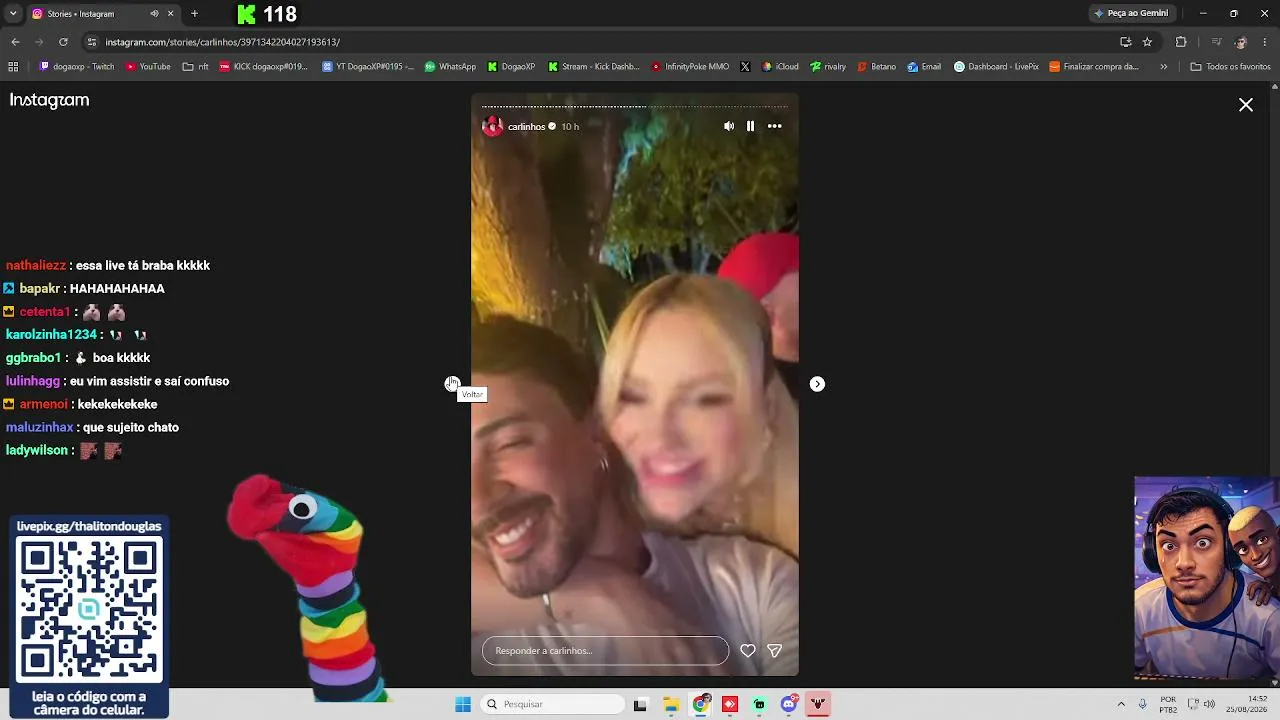Open the 'Dashboard - LivePix' bookmark
This screenshot has height=720, width=1280.
coord(996,67)
